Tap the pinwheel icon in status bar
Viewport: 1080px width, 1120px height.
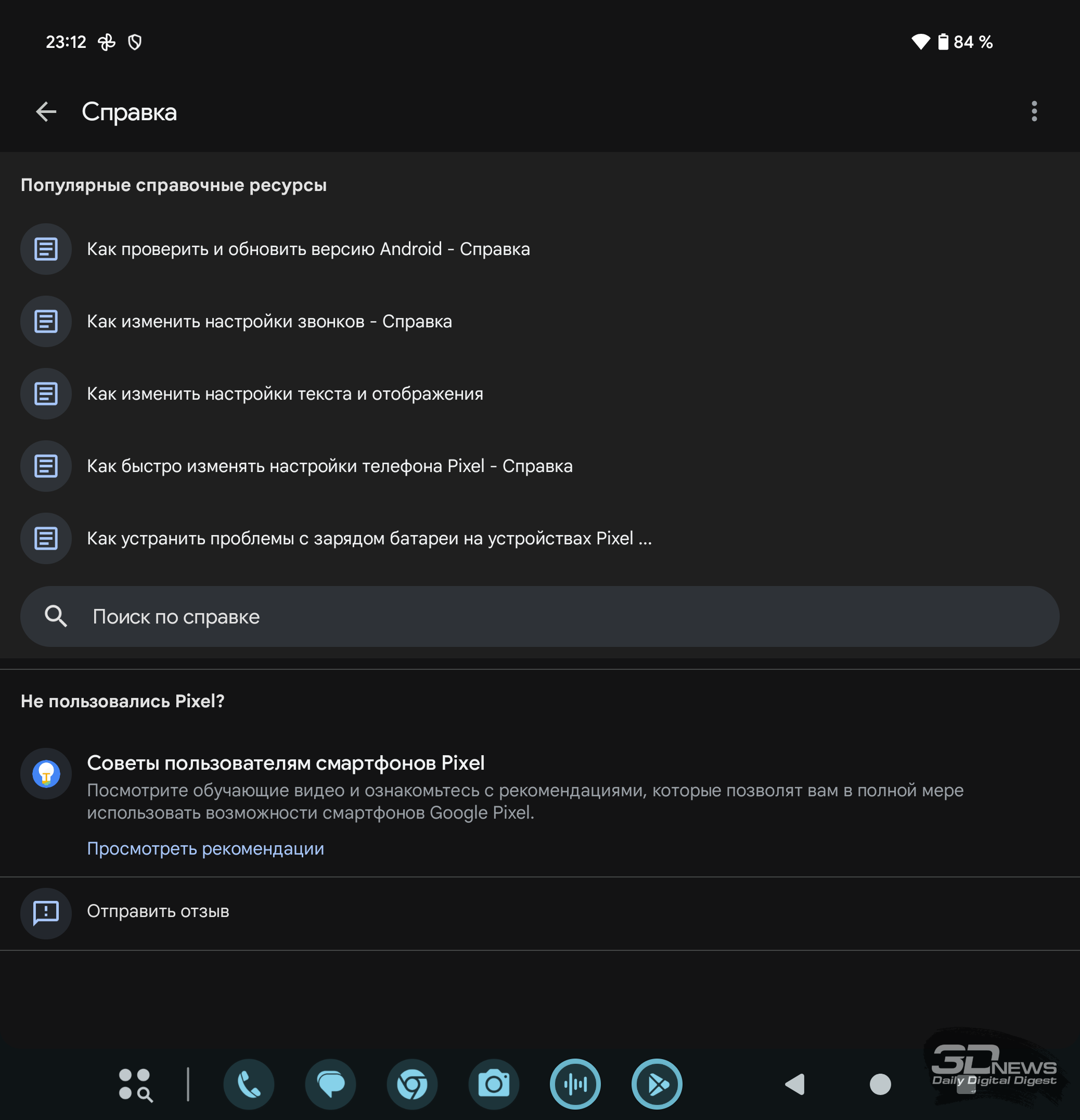106,42
